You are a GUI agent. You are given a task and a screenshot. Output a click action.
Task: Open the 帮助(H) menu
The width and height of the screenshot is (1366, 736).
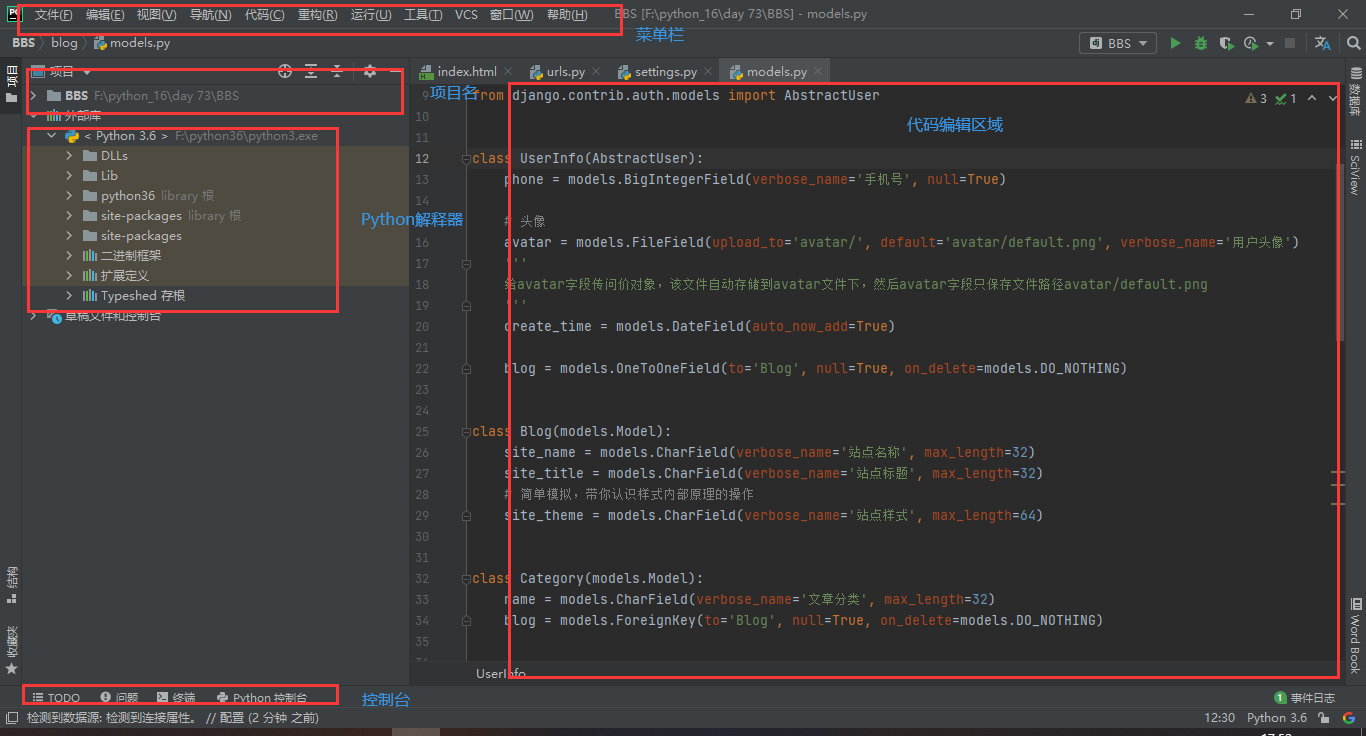(x=567, y=15)
